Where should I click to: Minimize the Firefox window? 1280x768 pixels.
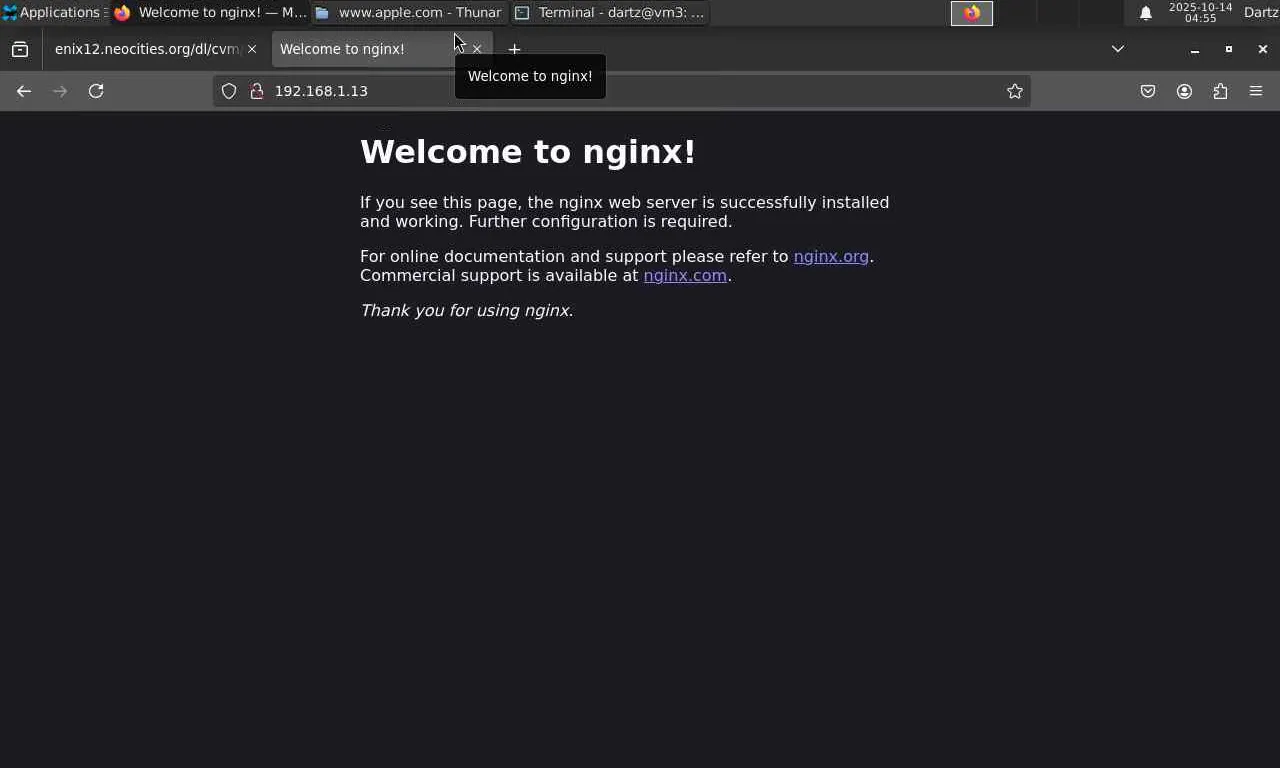coord(1194,49)
